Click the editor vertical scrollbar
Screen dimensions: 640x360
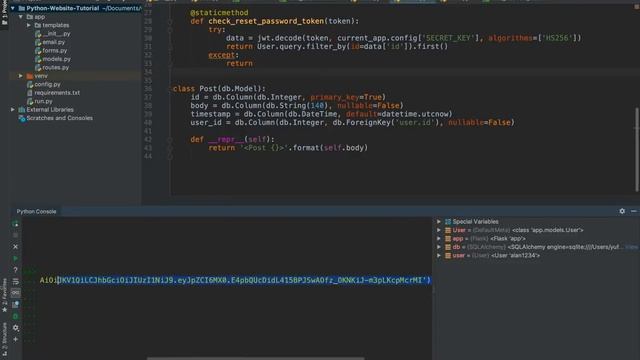(637, 149)
